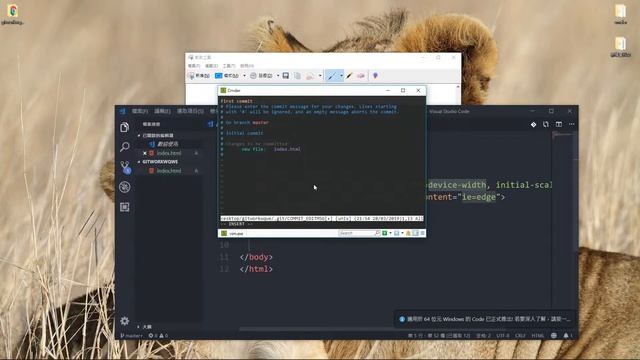Open the Help menu in Snipping Tool
The height and width of the screenshot is (360, 640).
(x=247, y=66)
